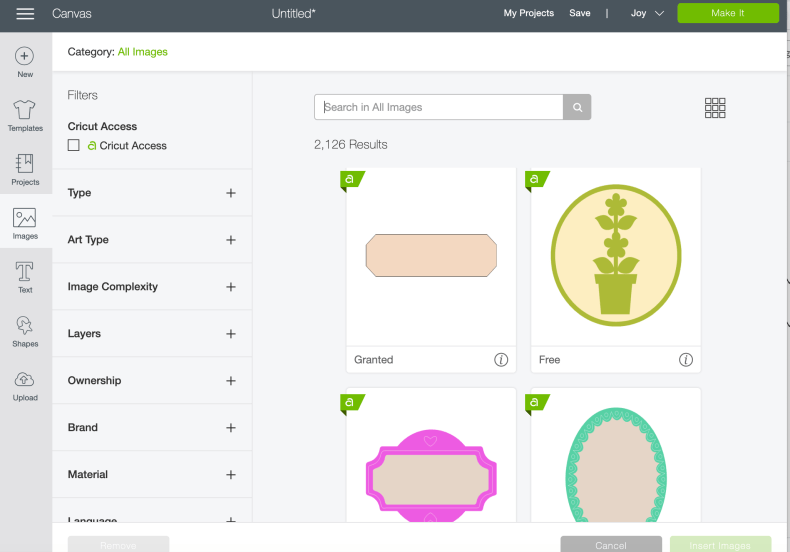790x552 pixels.
Task: Click Cricut Access badge on flower pot card
Action: (x=537, y=180)
